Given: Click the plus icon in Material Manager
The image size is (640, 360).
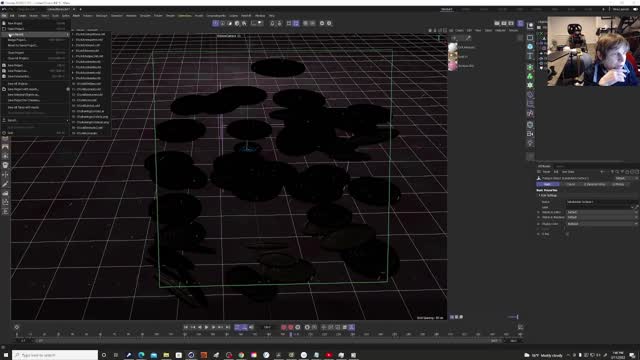Looking at the screenshot, I should pyautogui.click(x=454, y=38).
